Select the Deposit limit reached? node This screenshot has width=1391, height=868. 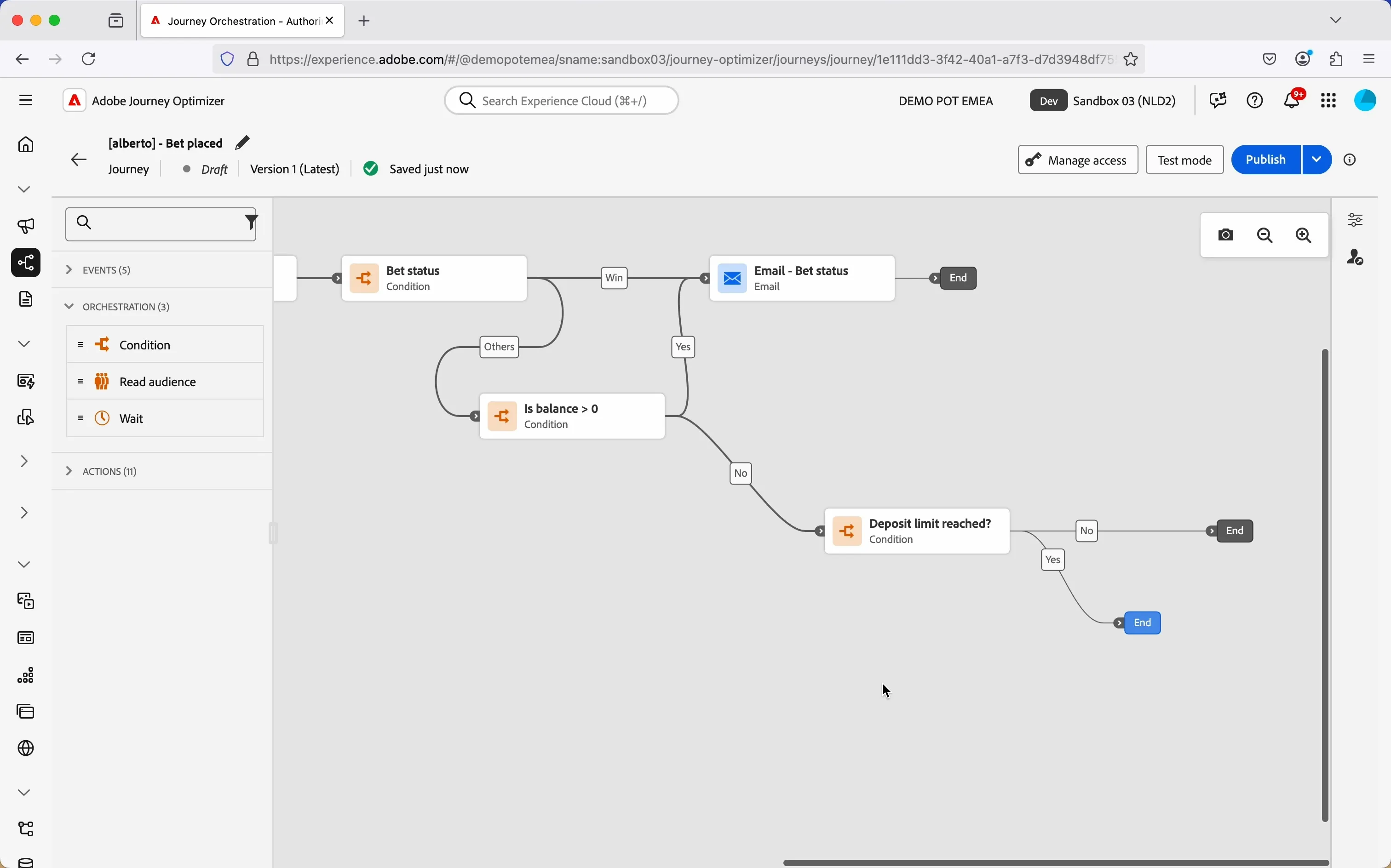pyautogui.click(x=917, y=531)
